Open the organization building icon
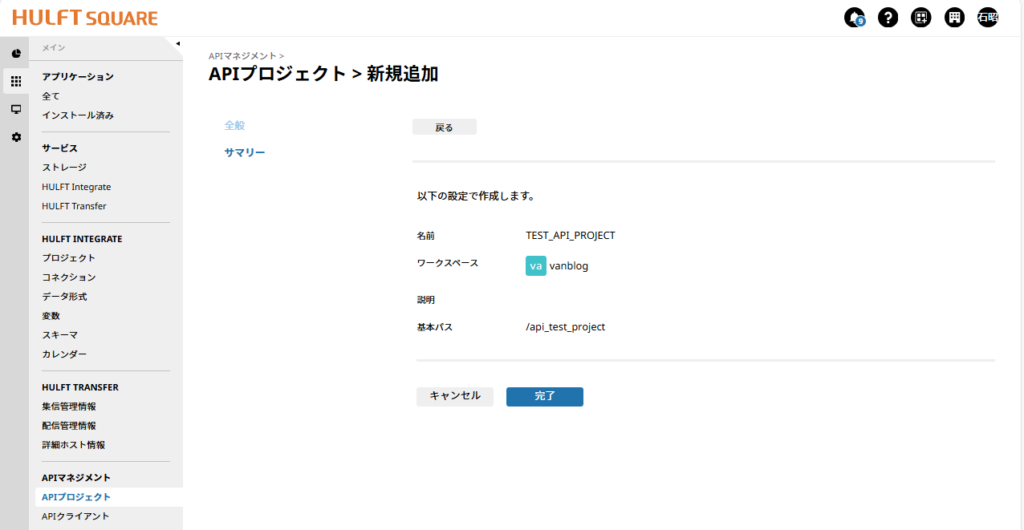Image resolution: width=1024 pixels, height=530 pixels. click(954, 18)
